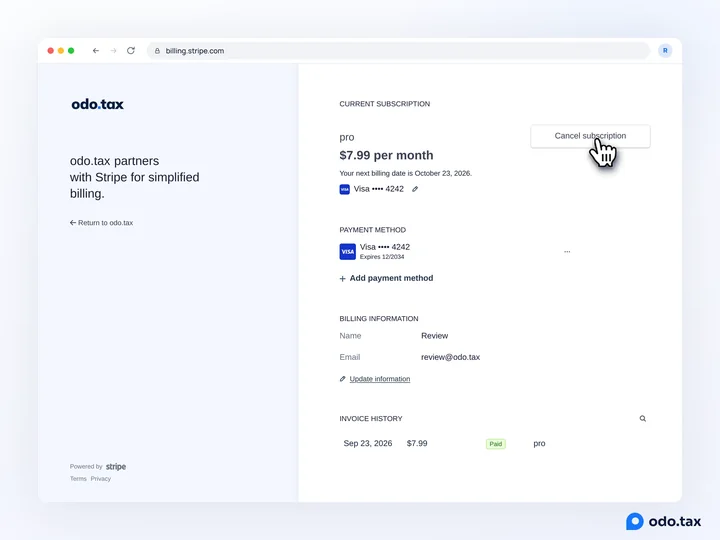Click the Visa card logo under Payment Method
720x540 pixels.
pyautogui.click(x=348, y=252)
